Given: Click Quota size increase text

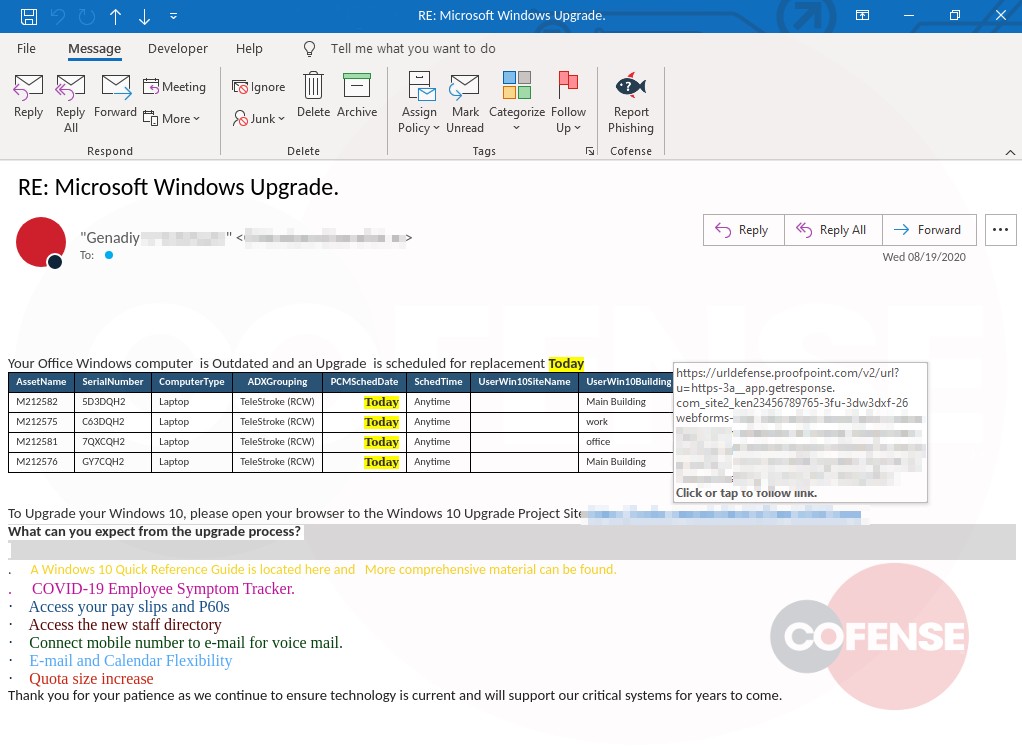Looking at the screenshot, I should pos(91,679).
